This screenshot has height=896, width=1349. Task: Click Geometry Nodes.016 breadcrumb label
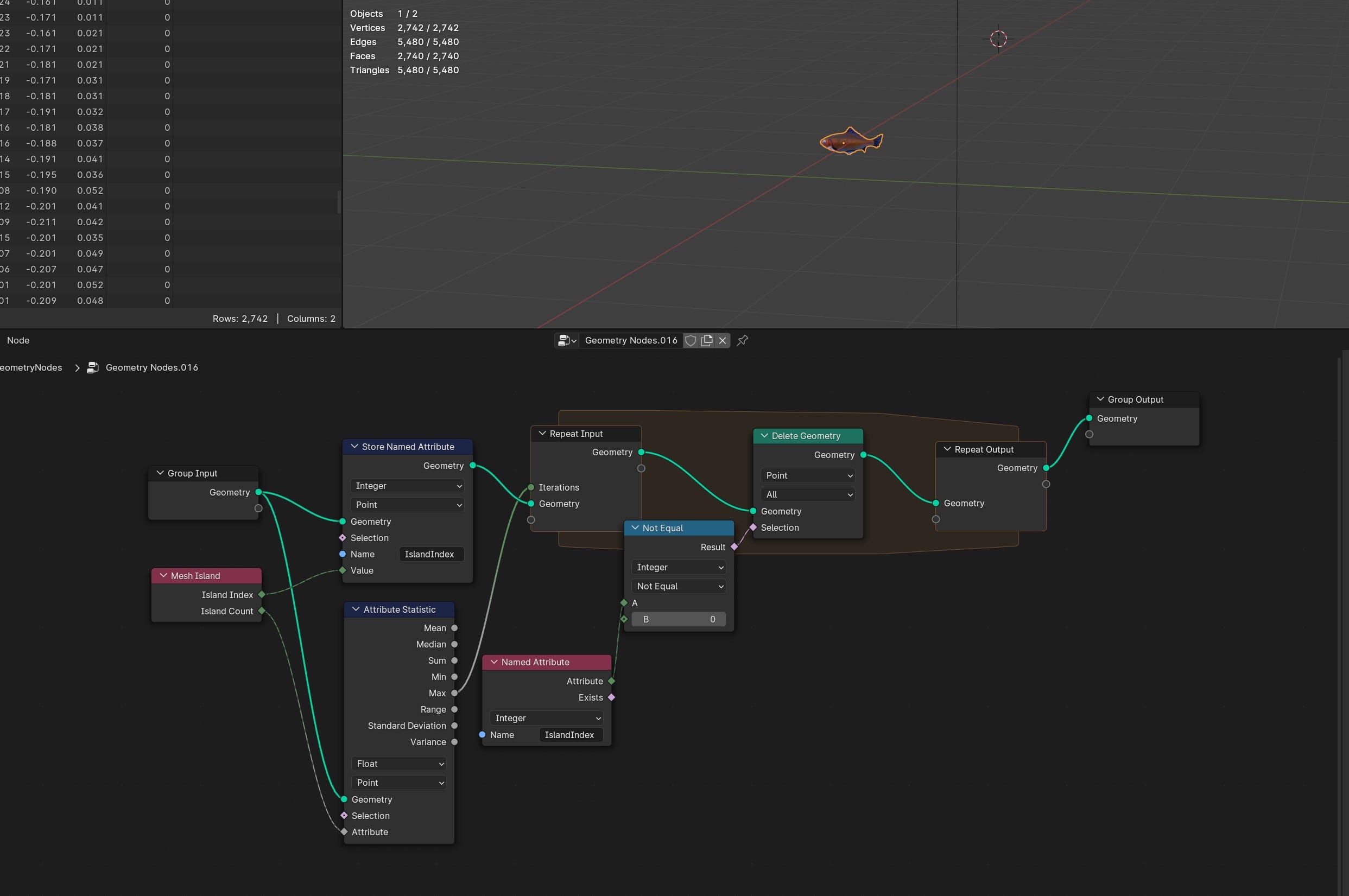(x=151, y=367)
